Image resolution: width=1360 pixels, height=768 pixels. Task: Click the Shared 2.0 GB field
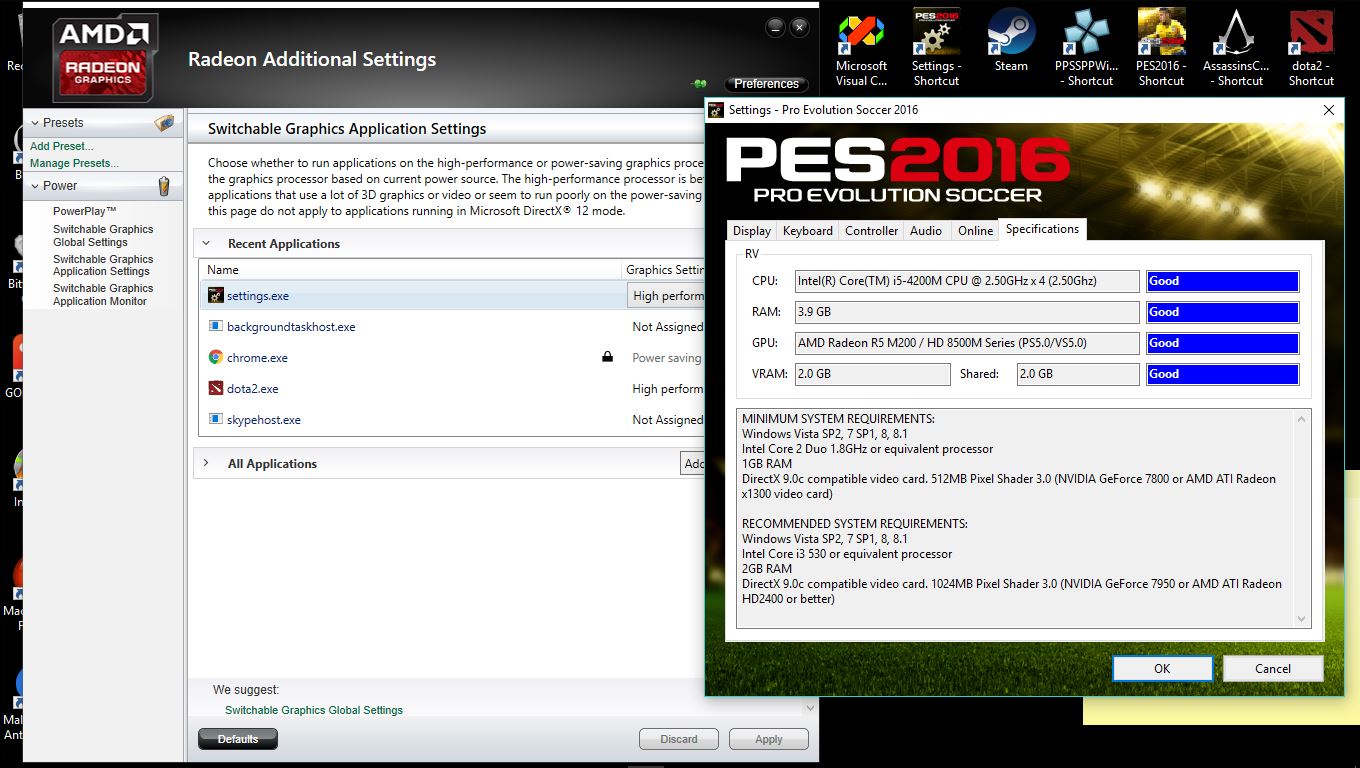(x=1078, y=375)
